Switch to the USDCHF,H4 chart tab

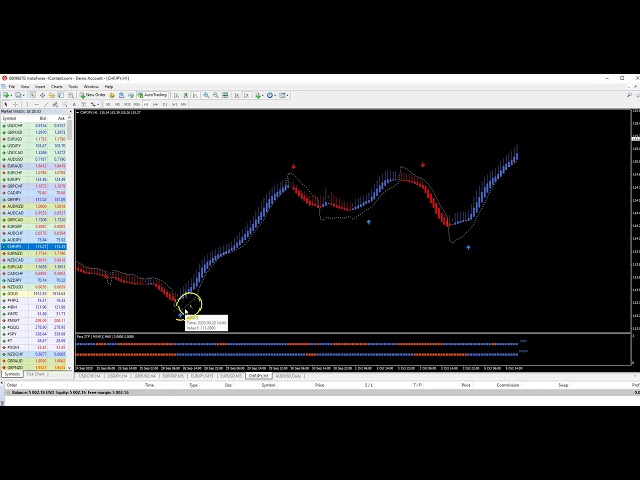coord(92,376)
